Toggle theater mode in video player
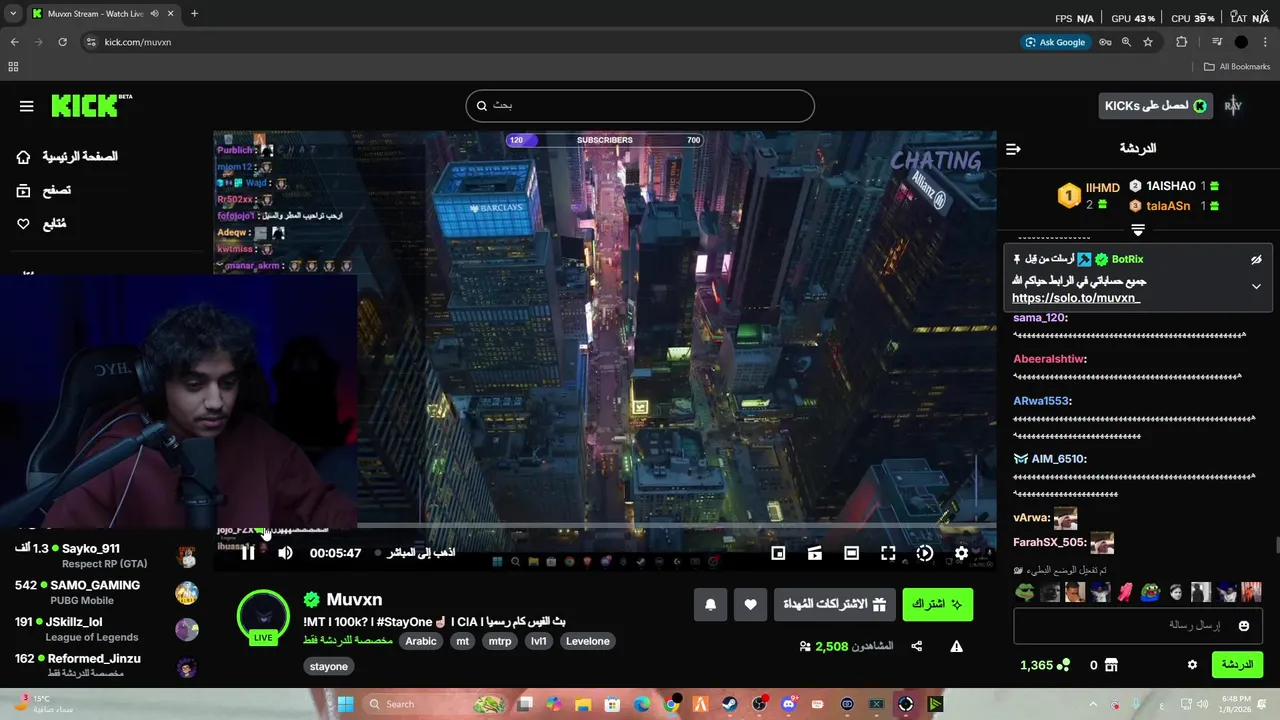Image resolution: width=1280 pixels, height=720 pixels. click(x=851, y=553)
